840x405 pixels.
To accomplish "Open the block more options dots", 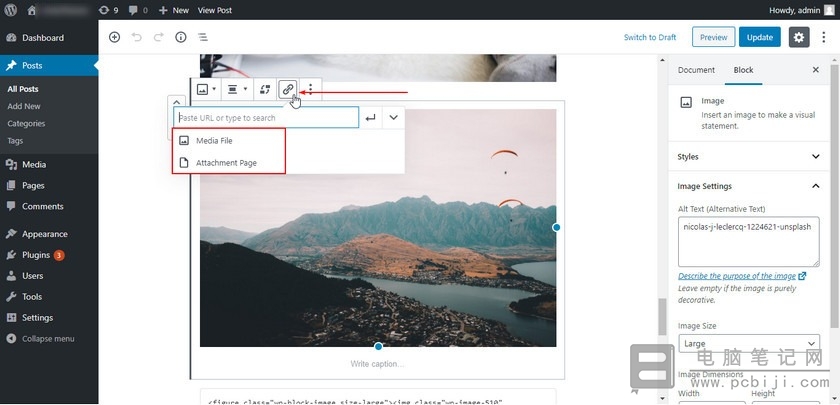I will tap(310, 89).
